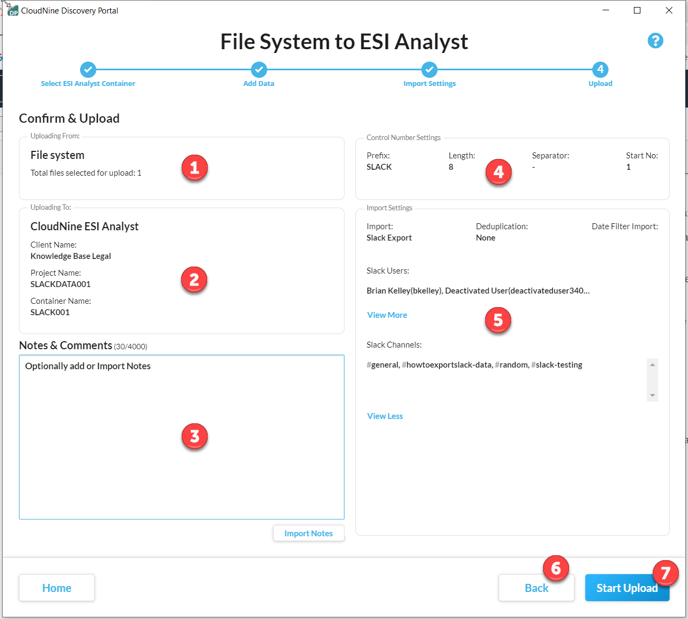Click Import Notes button
This screenshot has height=619, width=688.
point(308,533)
